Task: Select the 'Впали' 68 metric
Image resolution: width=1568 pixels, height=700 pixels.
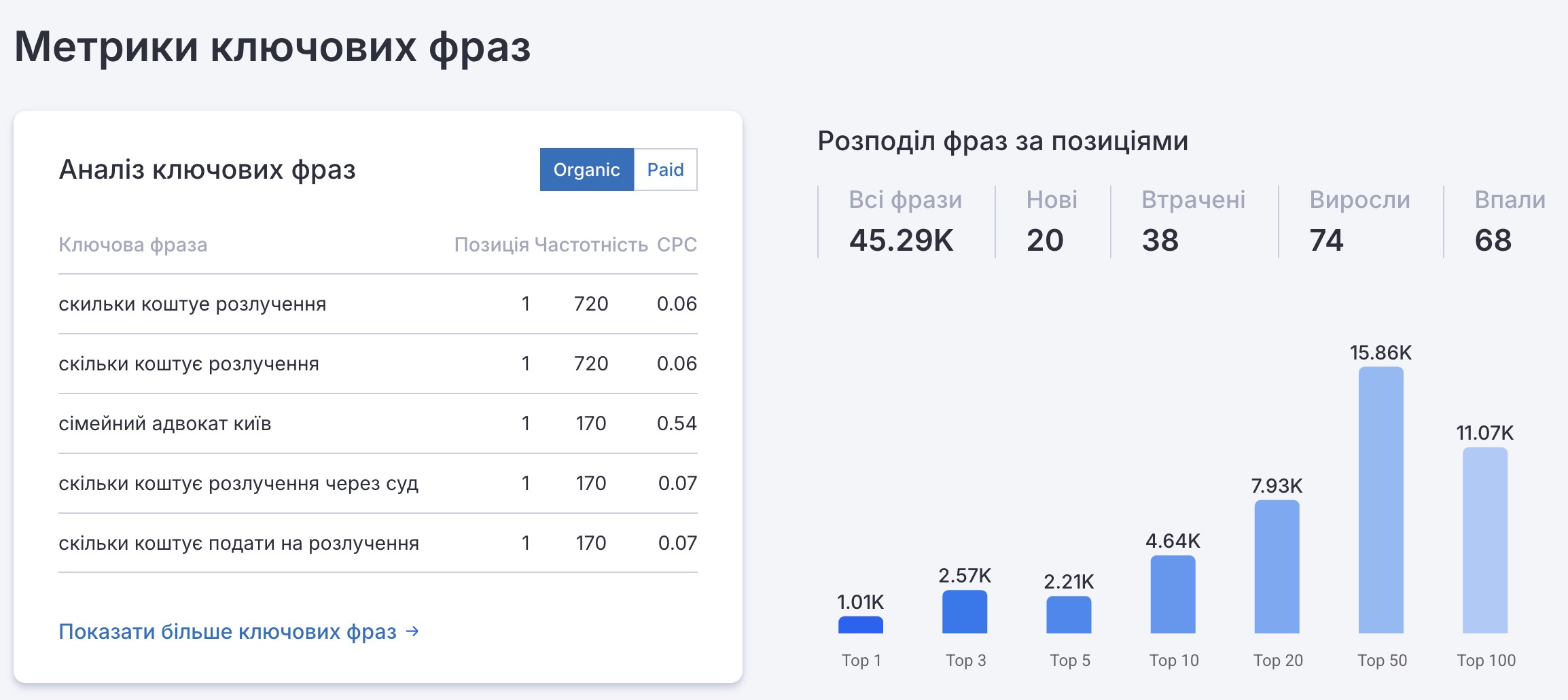Action: (1509, 222)
